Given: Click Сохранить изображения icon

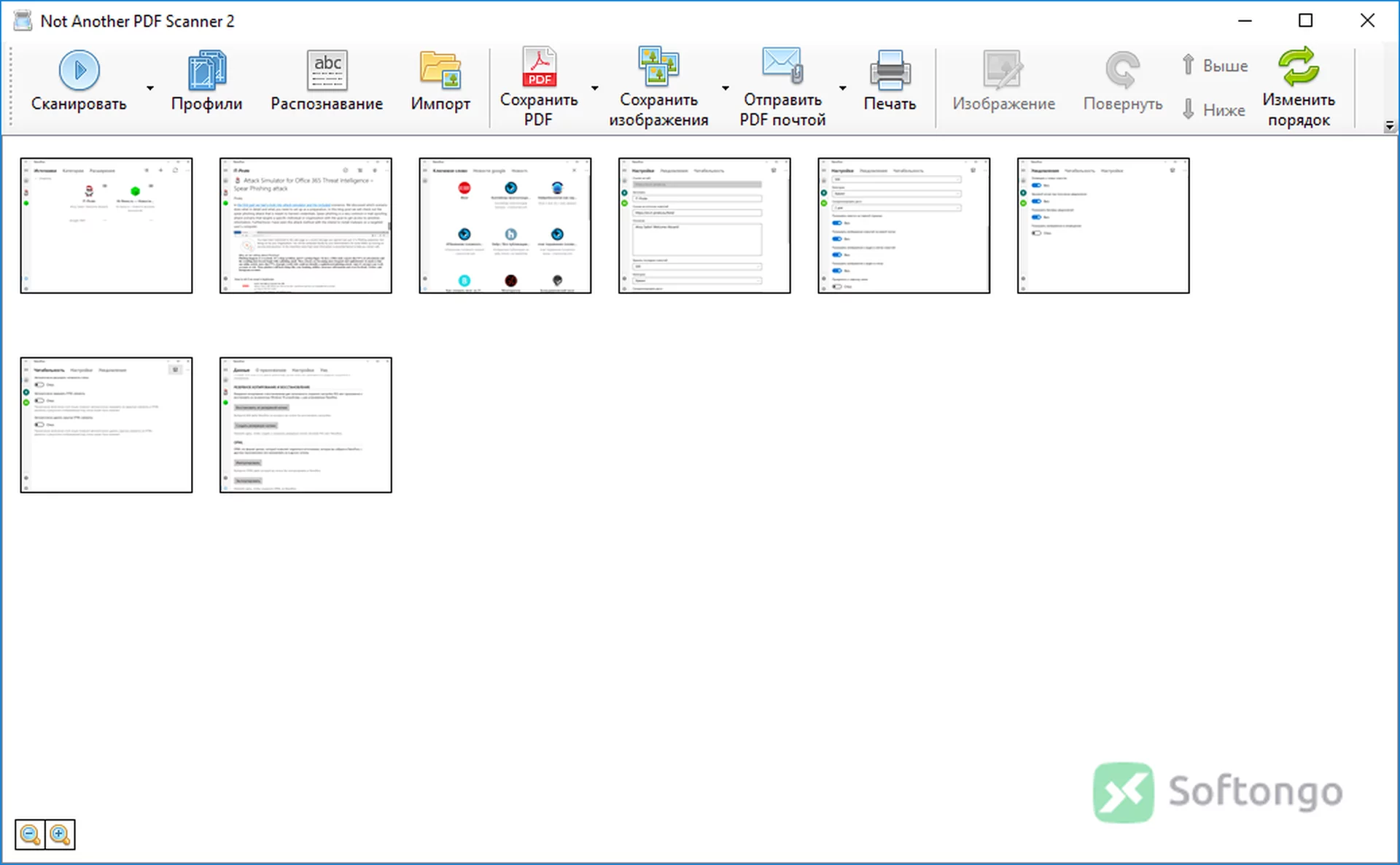Looking at the screenshot, I should [658, 66].
